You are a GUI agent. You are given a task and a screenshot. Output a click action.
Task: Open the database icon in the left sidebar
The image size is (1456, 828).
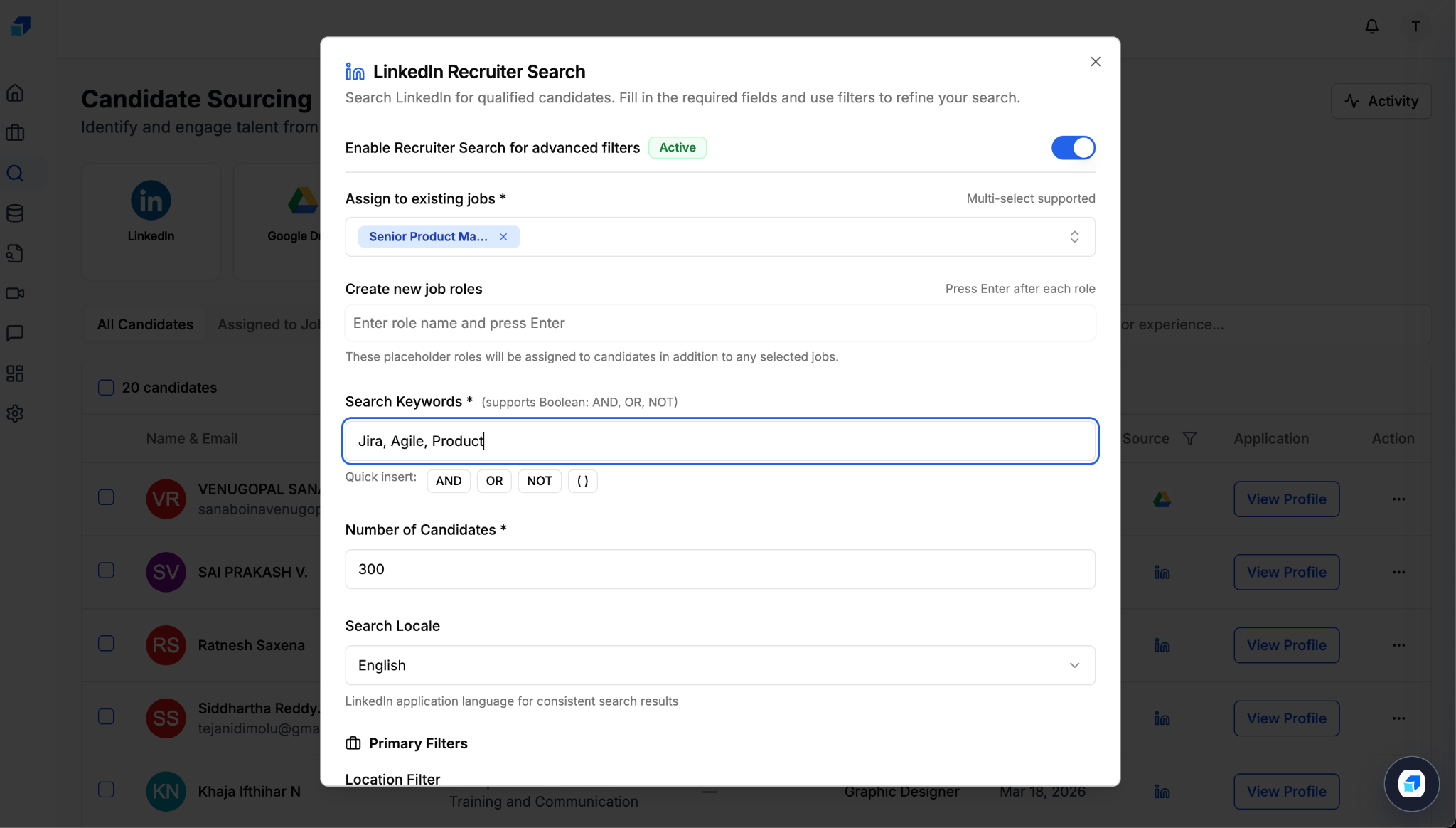pyautogui.click(x=16, y=213)
